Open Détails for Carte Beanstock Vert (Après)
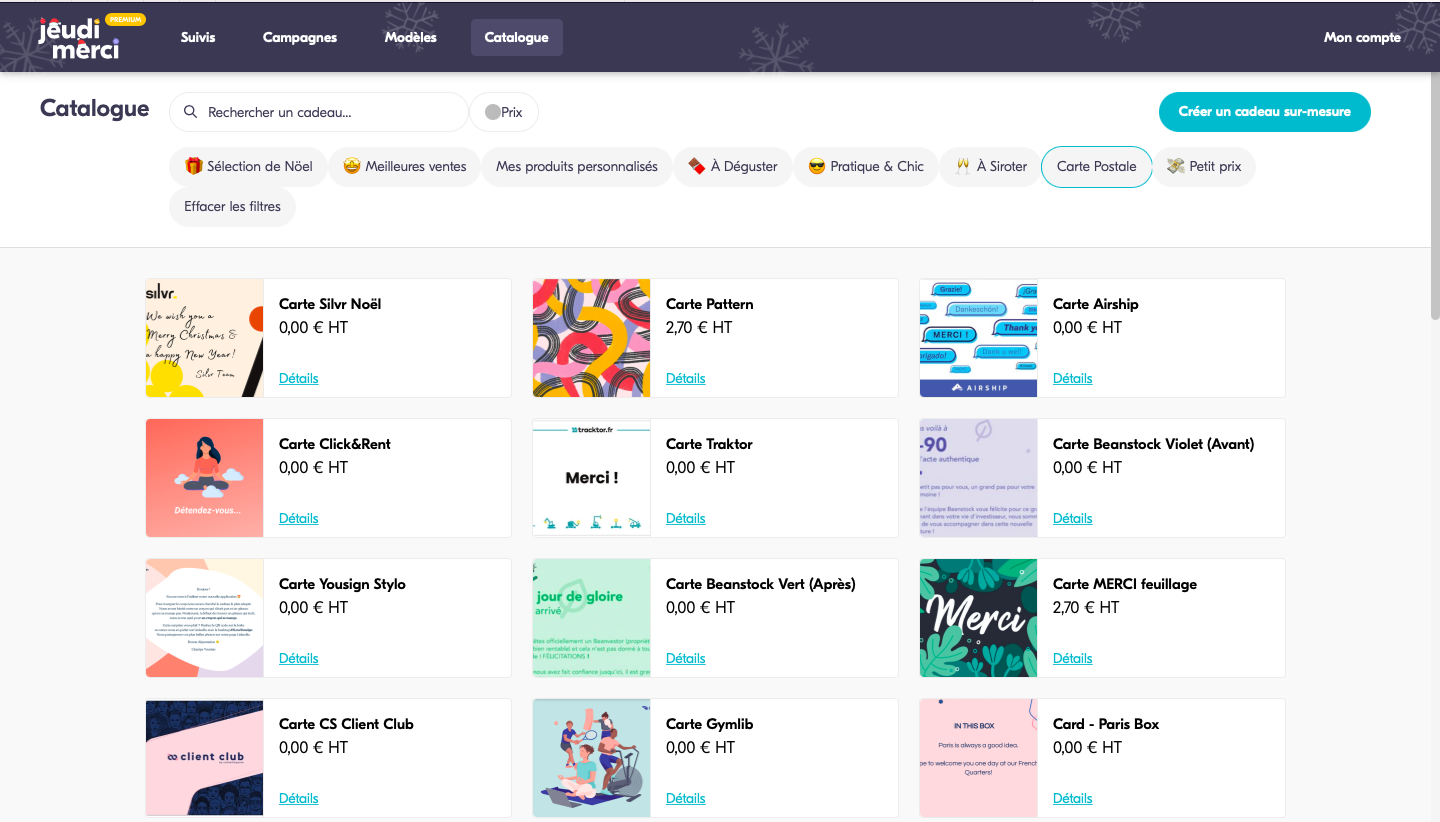The height and width of the screenshot is (822, 1440). (686, 658)
